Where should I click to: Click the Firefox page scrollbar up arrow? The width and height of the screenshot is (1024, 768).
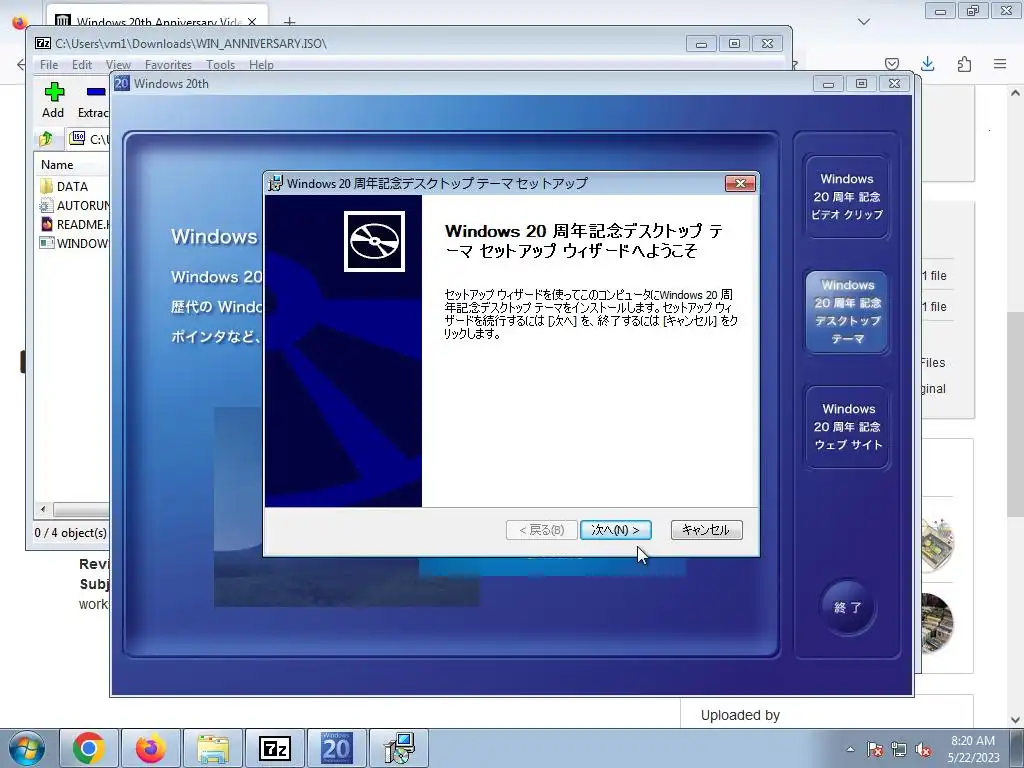click(x=1015, y=93)
